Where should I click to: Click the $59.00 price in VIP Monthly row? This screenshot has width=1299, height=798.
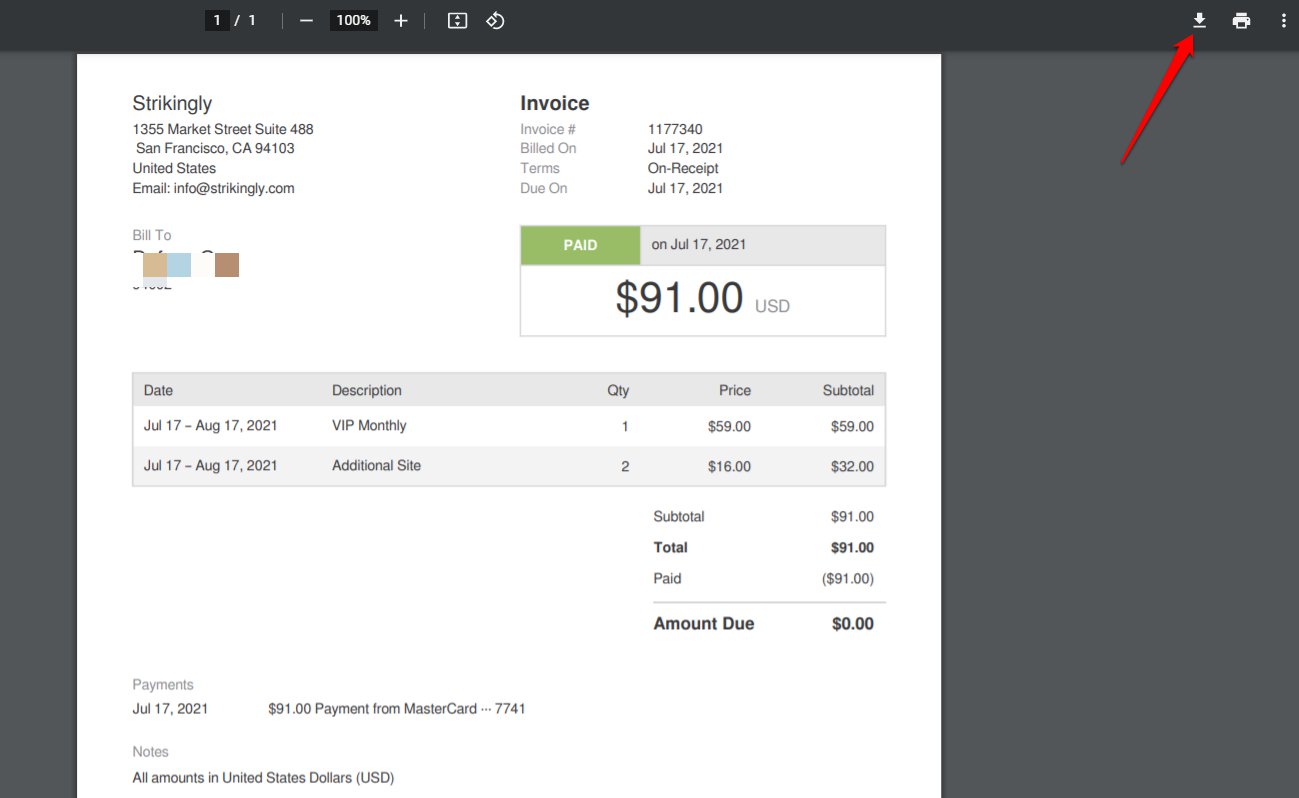point(729,426)
